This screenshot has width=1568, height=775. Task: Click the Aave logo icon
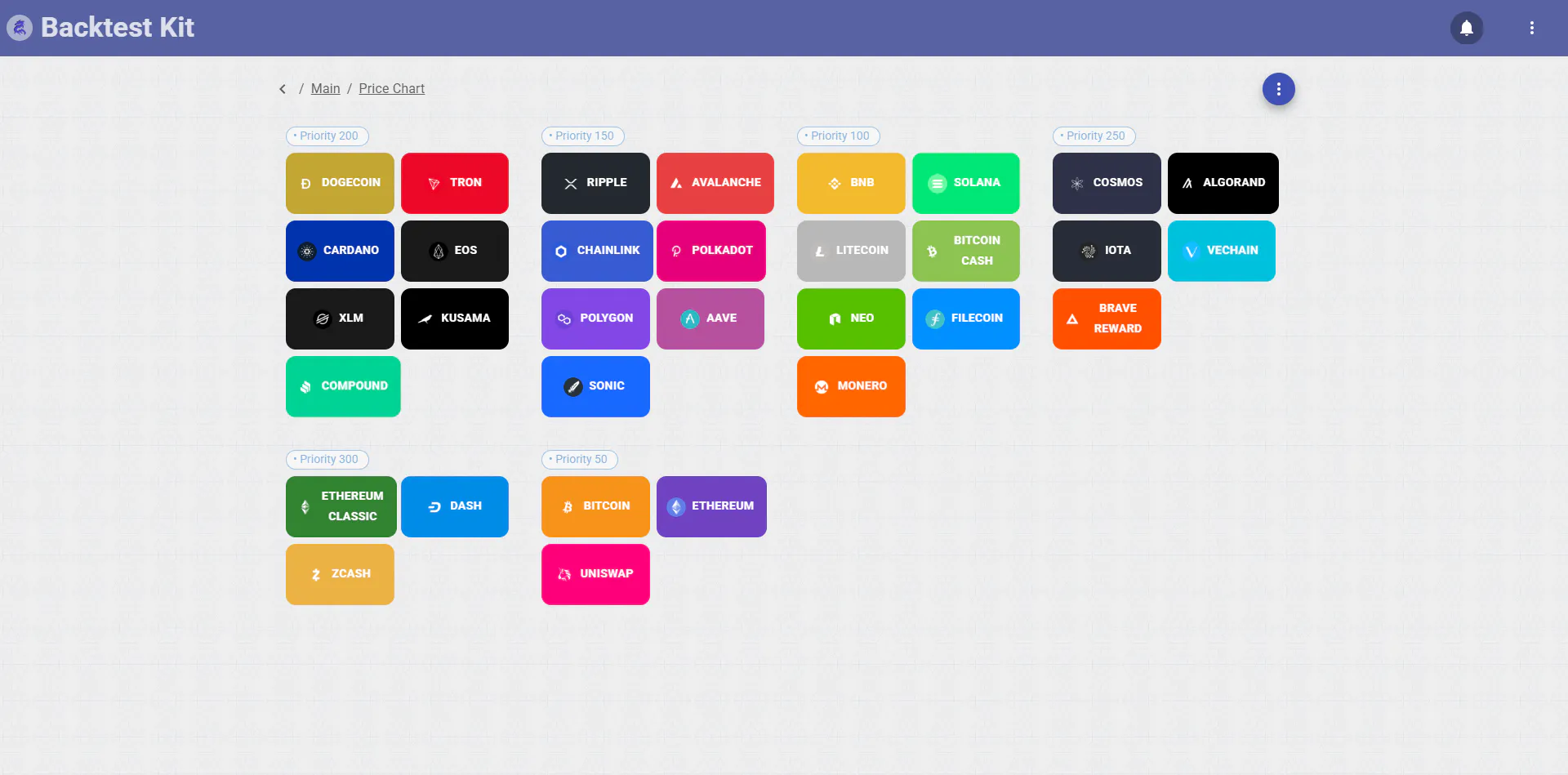690,319
